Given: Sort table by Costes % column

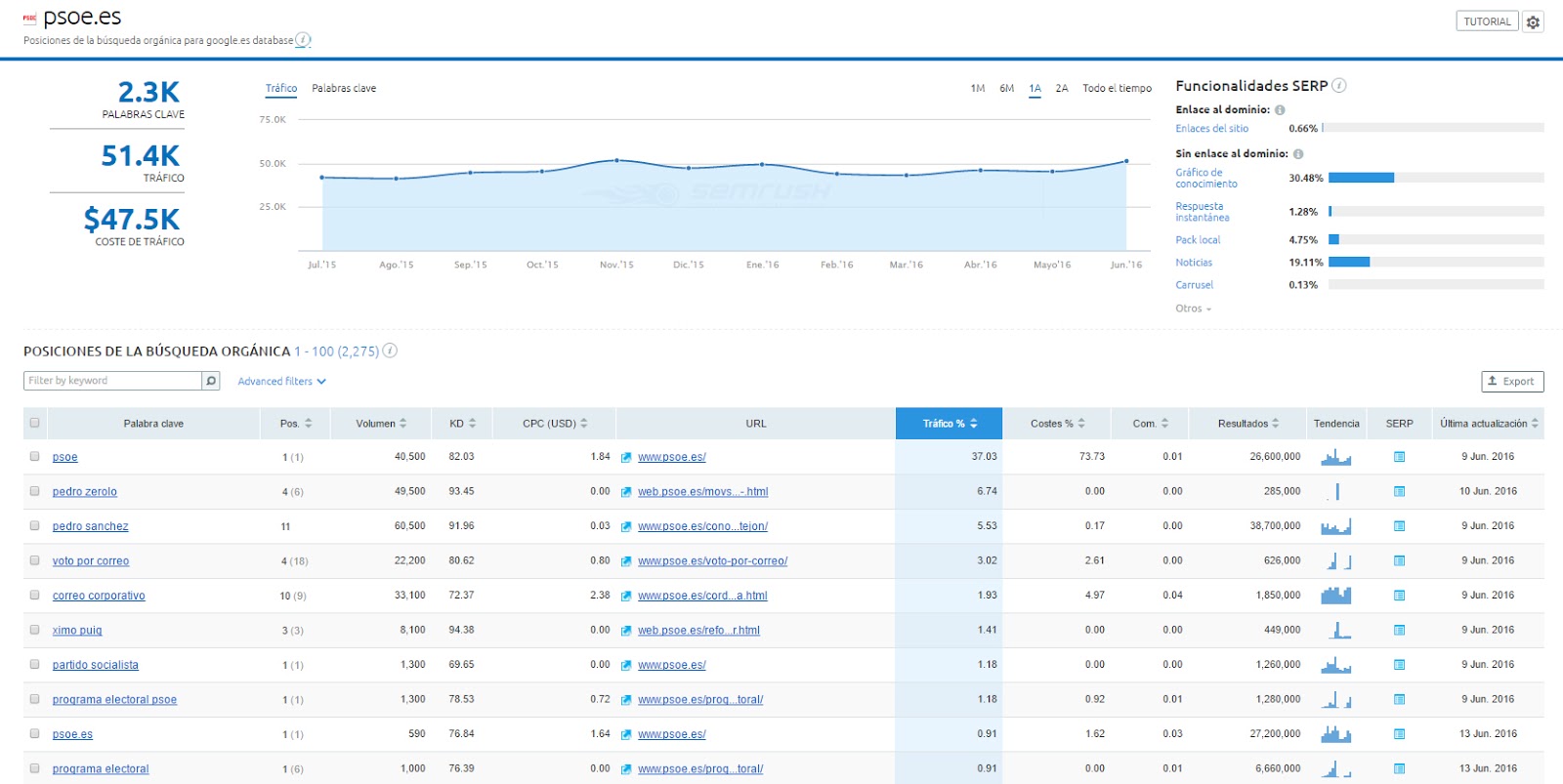Looking at the screenshot, I should point(1057,424).
